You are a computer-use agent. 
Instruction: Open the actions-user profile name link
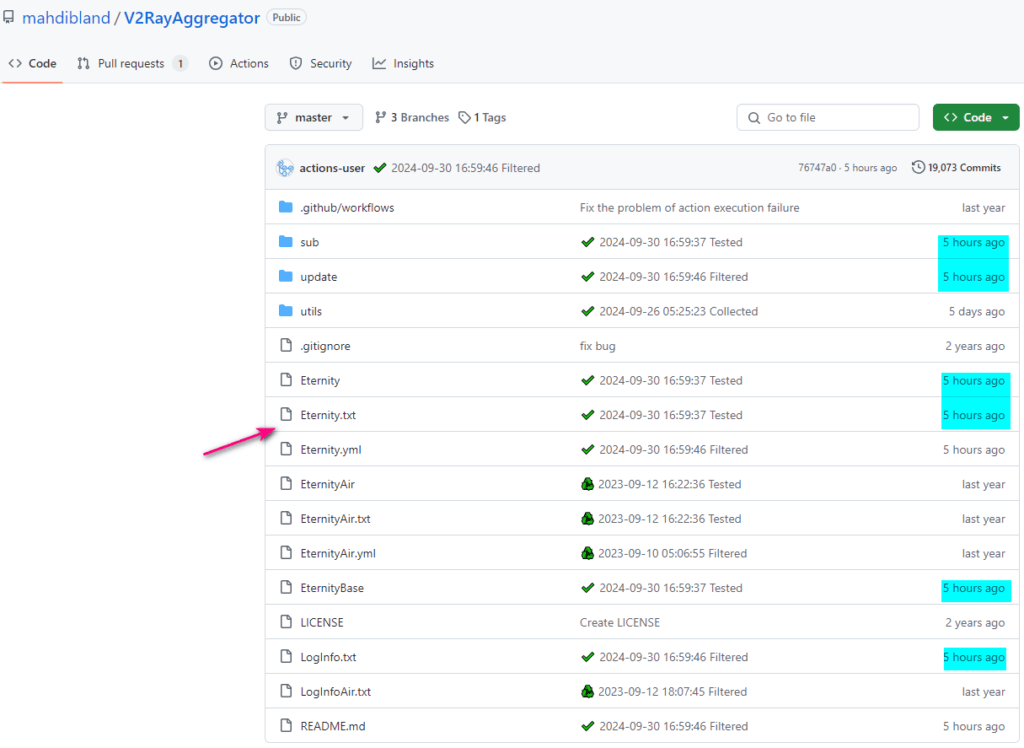(x=332, y=168)
